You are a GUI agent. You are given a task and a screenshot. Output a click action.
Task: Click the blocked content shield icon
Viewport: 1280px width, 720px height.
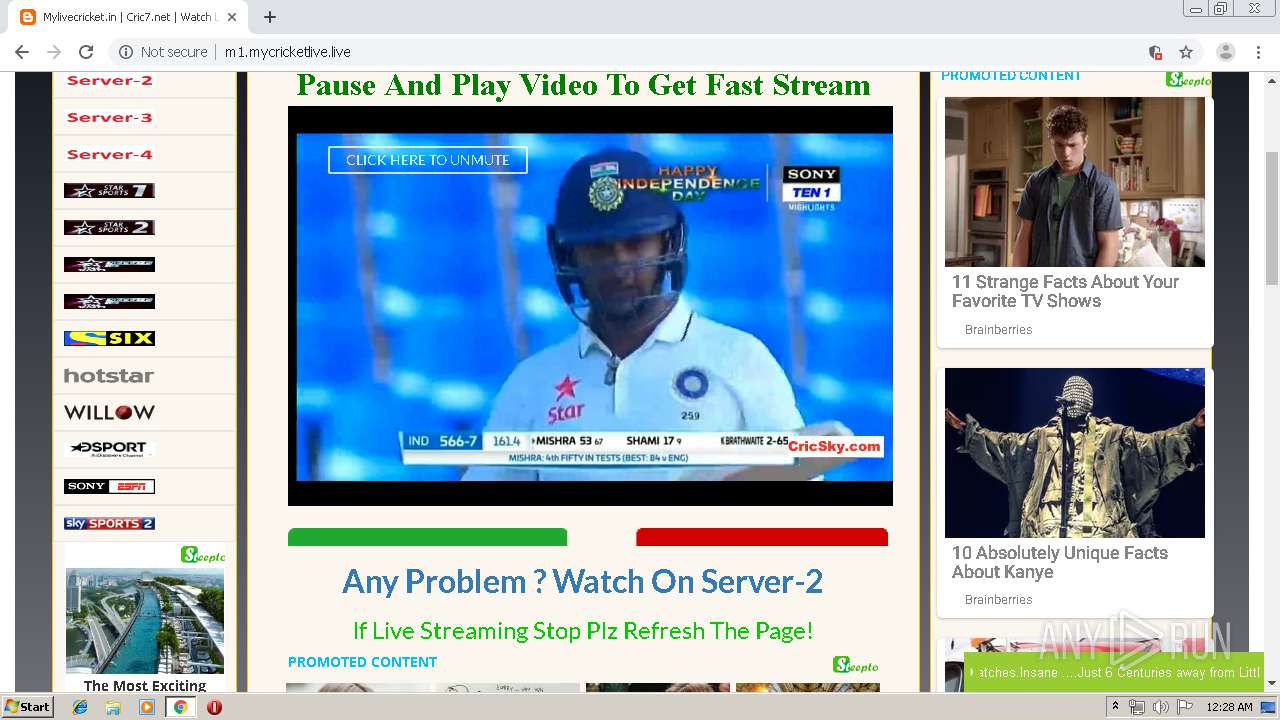(x=1155, y=52)
